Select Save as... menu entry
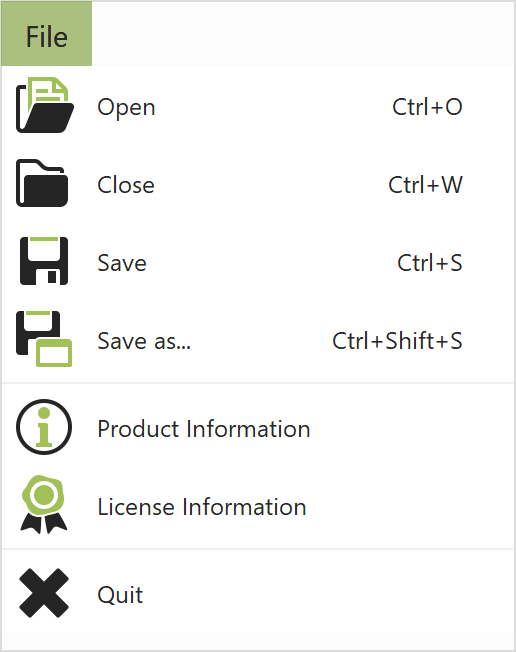 (x=258, y=341)
